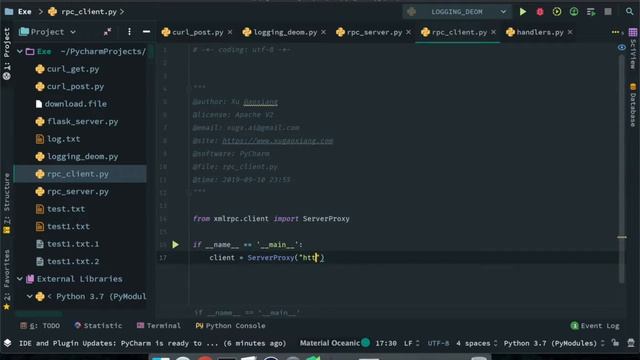Viewport: 640px width, 360px height.
Task: Open Search Everywhere magnifier
Action: pyautogui.click(x=629, y=12)
